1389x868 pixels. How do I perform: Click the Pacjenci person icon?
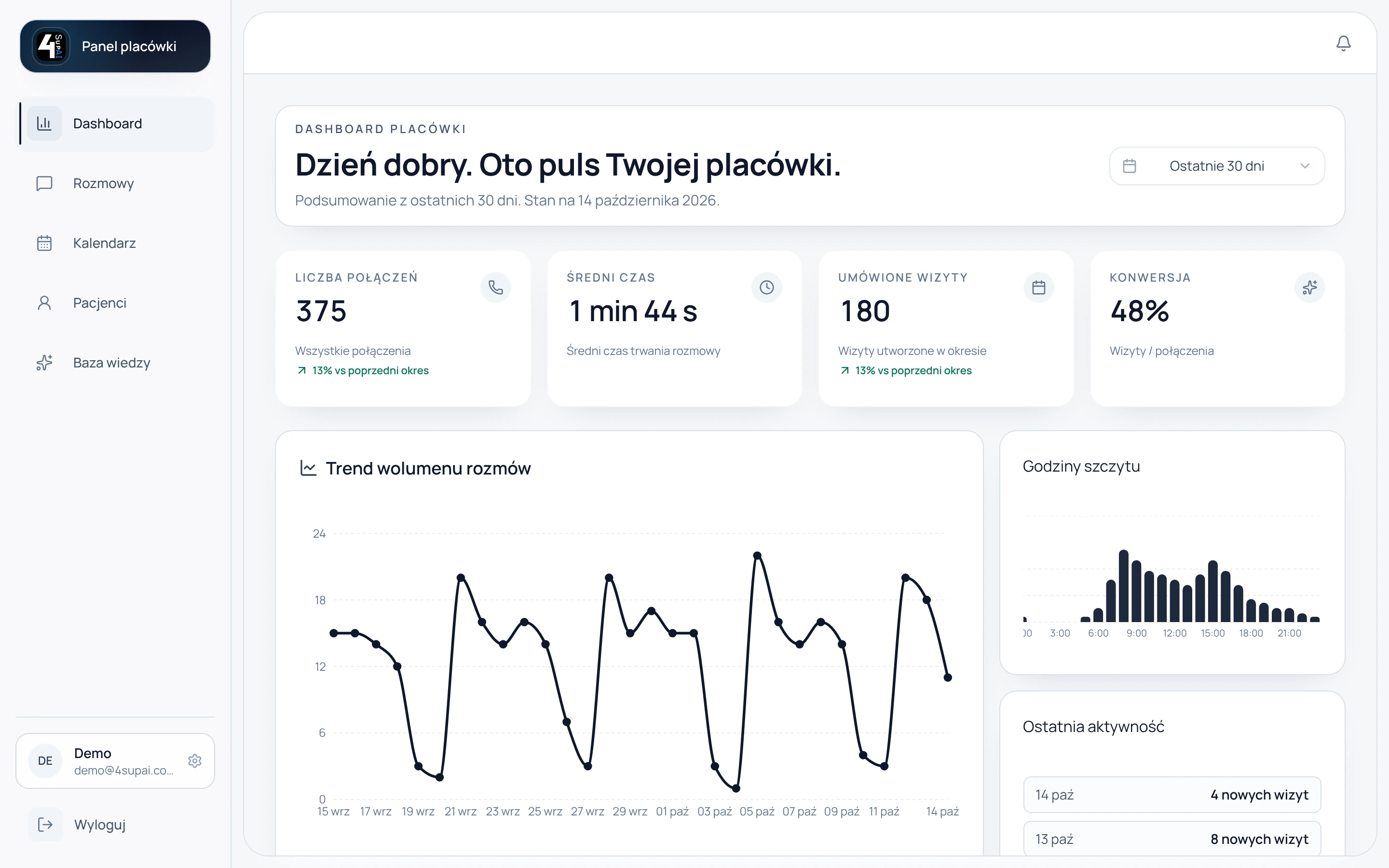pos(44,302)
